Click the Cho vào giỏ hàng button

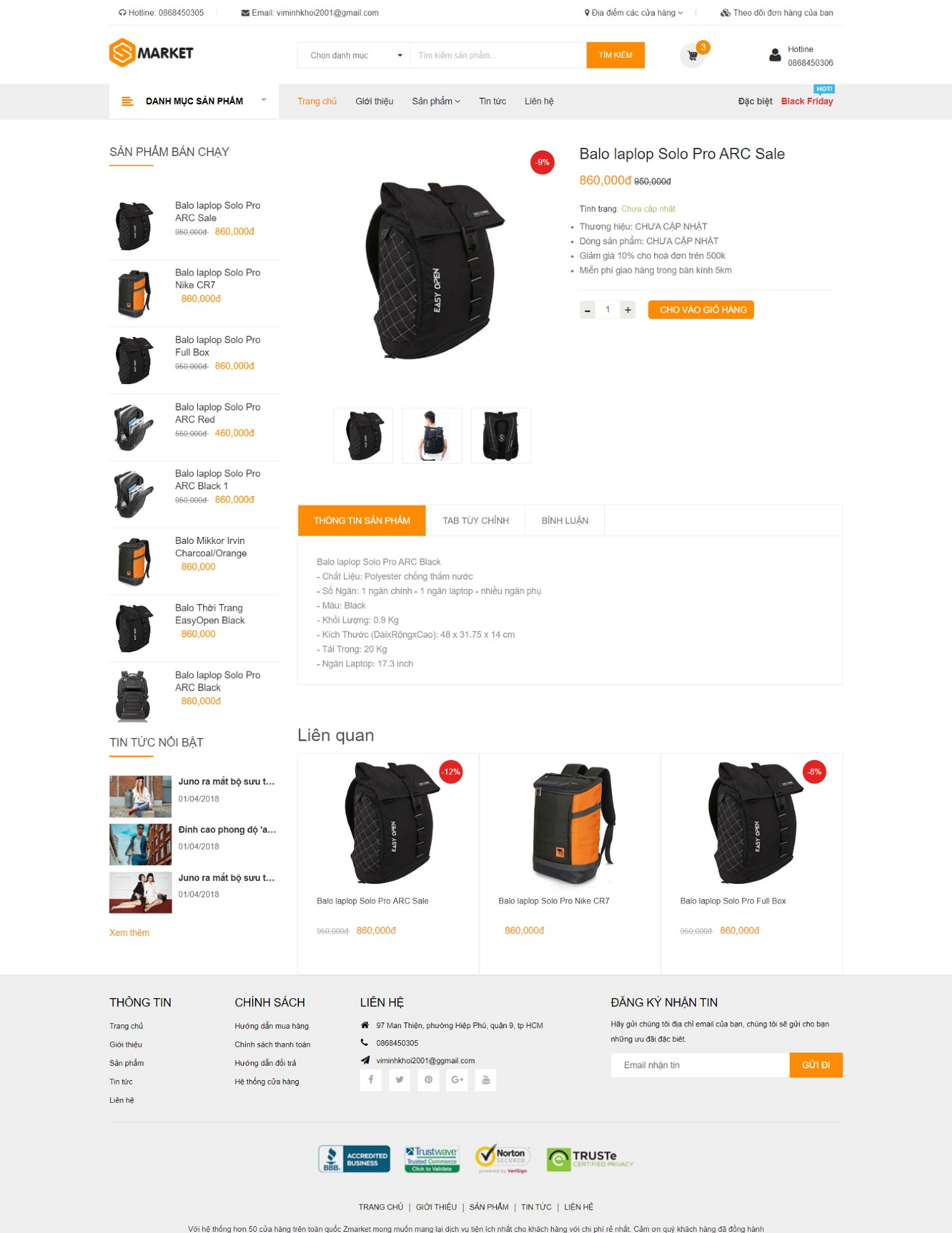coord(701,310)
